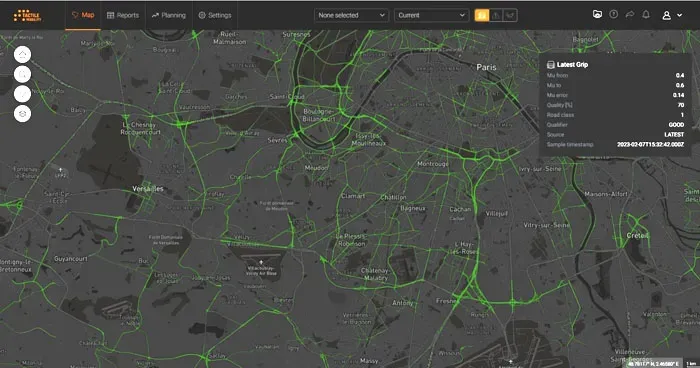The height and width of the screenshot is (368, 700).
Task: Click the 'Latest Grip' panel title
Action: click(x=572, y=65)
